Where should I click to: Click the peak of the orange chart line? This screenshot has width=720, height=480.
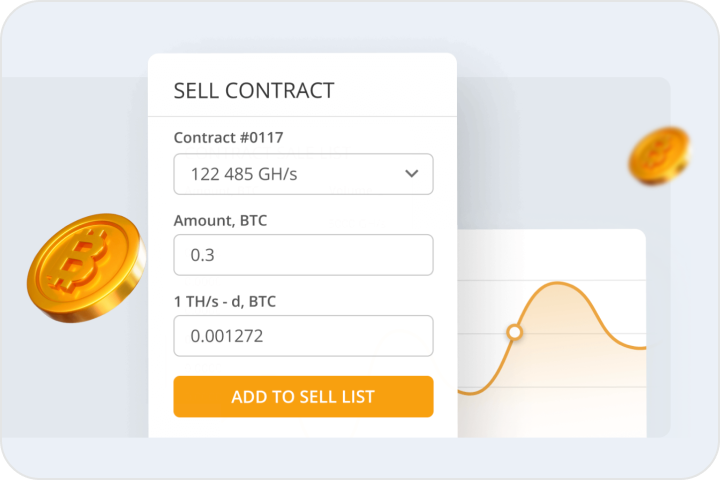coord(560,285)
